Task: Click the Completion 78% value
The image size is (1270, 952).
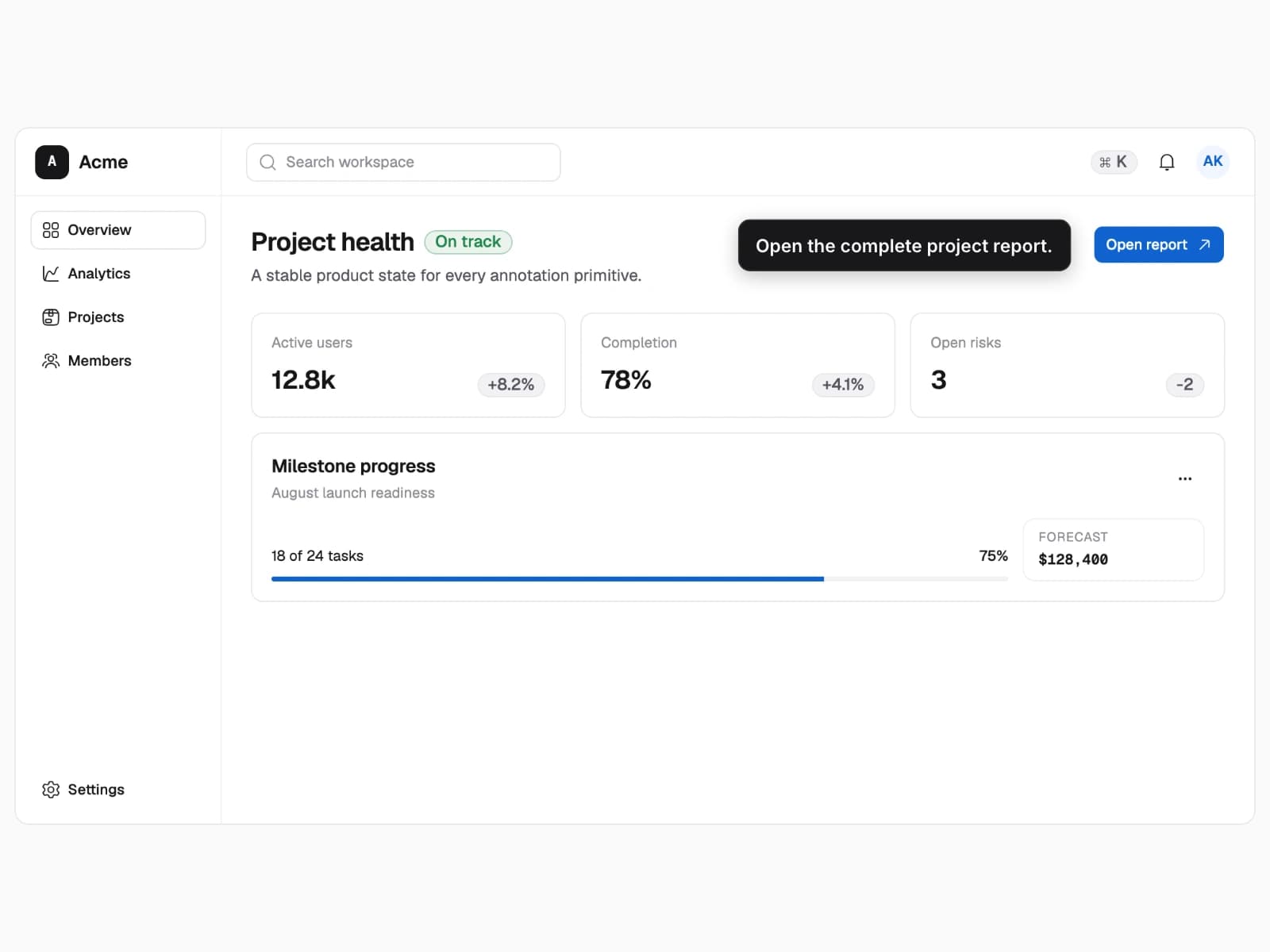Action: click(x=626, y=380)
